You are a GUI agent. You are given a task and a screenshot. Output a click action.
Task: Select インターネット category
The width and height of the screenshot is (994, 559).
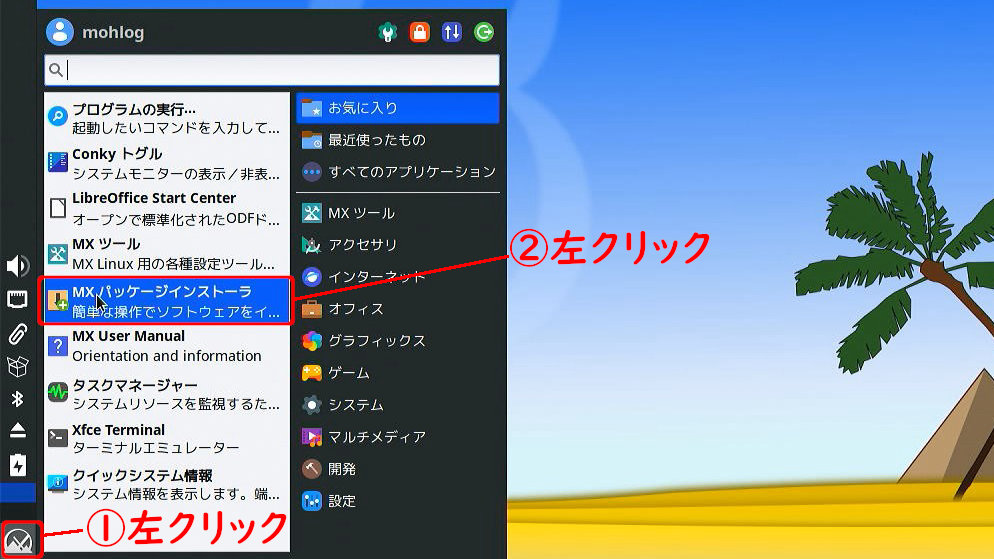point(398,277)
